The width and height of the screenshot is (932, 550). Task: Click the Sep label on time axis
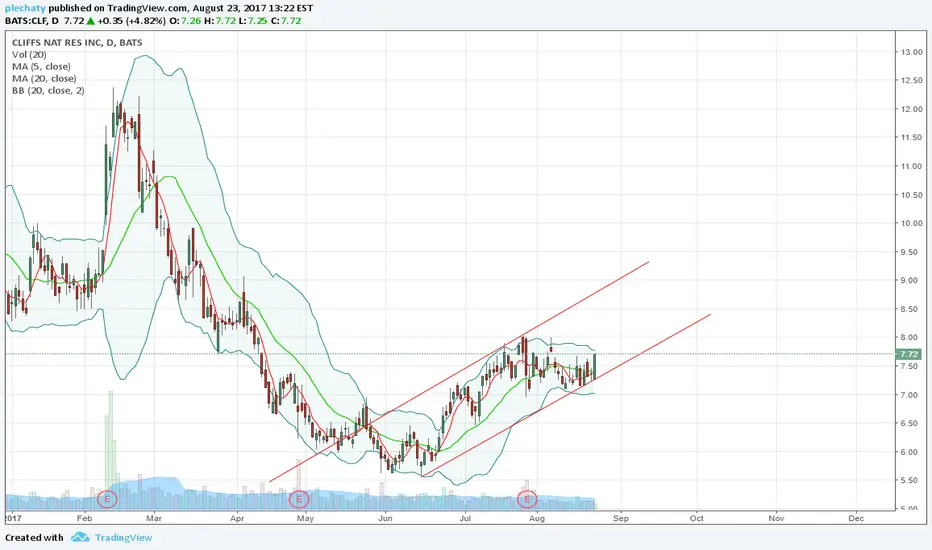pyautogui.click(x=621, y=518)
